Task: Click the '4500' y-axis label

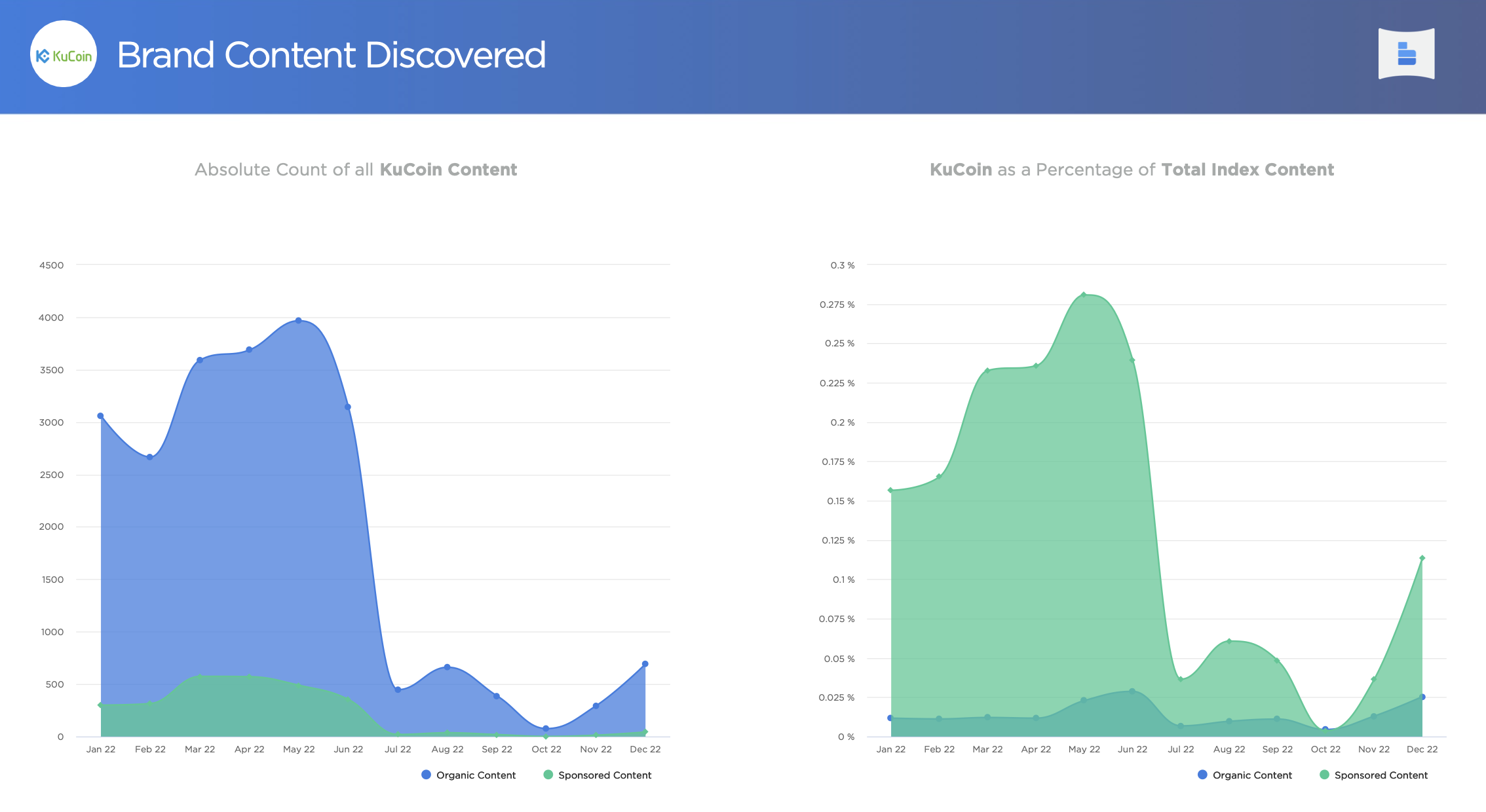Action: [52, 265]
